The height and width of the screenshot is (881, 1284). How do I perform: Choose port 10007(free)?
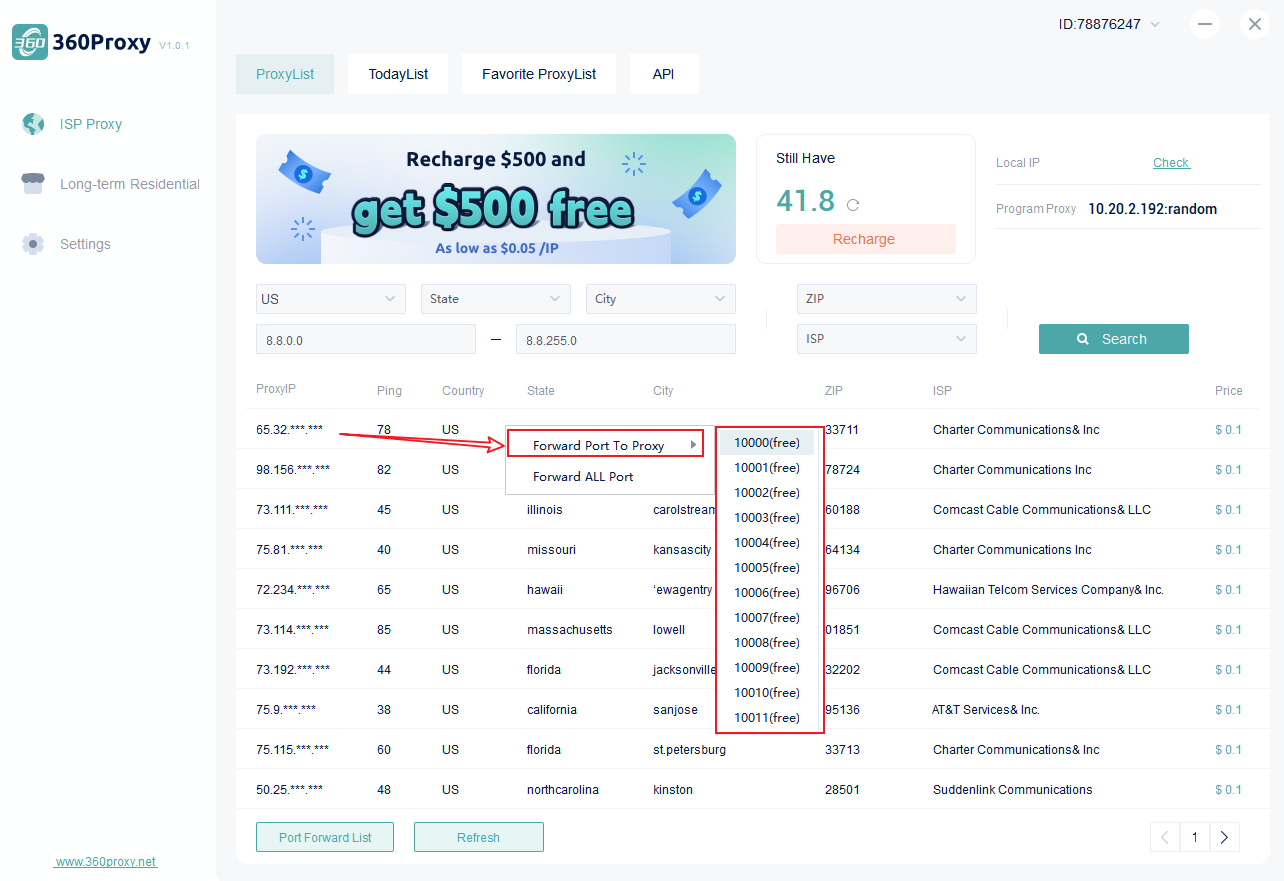click(767, 617)
